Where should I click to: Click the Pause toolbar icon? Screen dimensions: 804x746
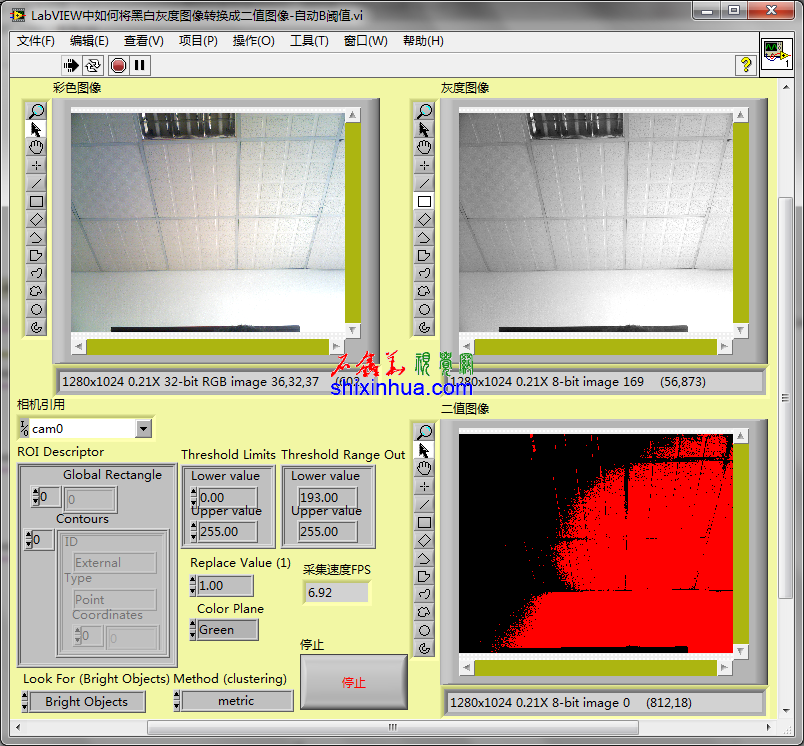[140, 65]
